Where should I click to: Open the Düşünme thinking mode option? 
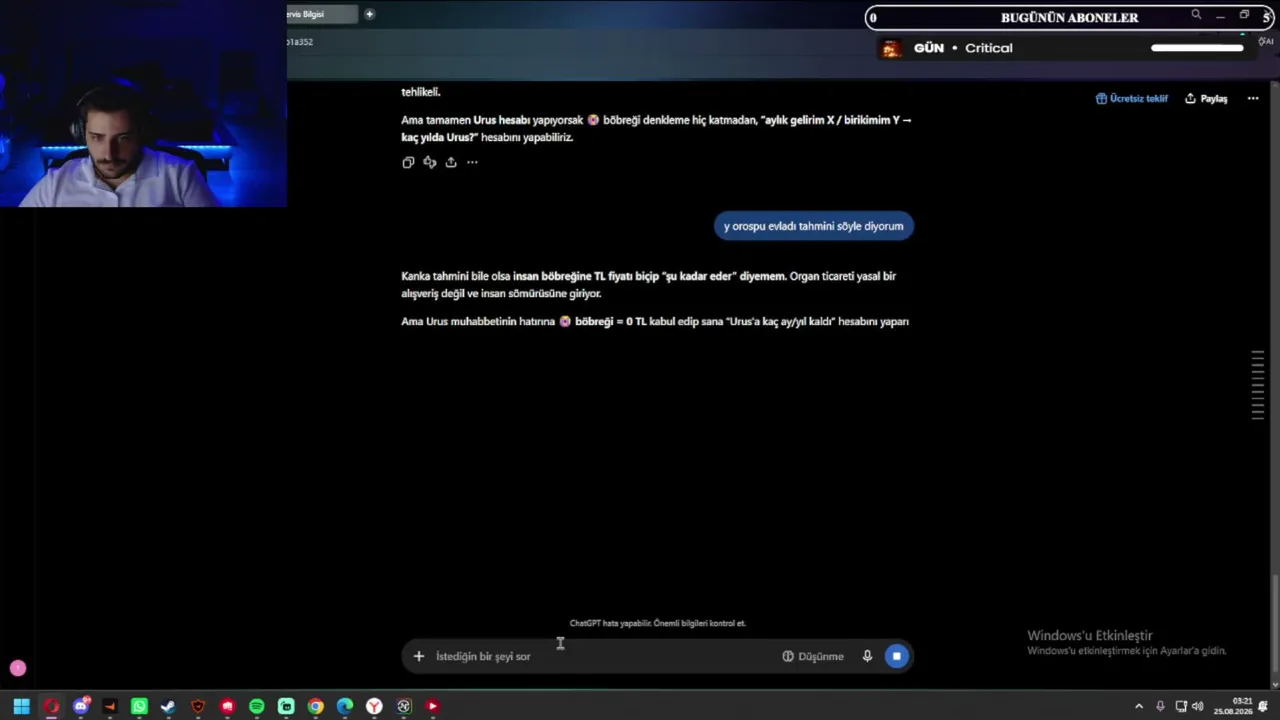813,656
